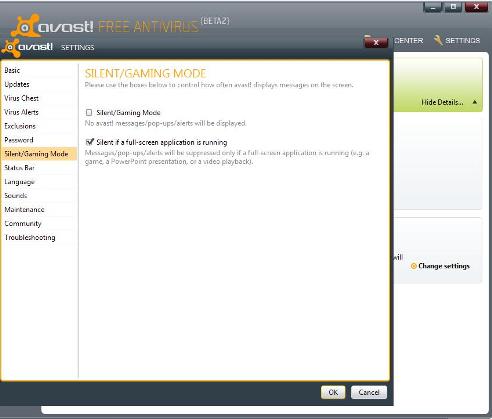Image resolution: width=492 pixels, height=419 pixels.
Task: Minimize the avast! main window
Action: click(x=433, y=7)
